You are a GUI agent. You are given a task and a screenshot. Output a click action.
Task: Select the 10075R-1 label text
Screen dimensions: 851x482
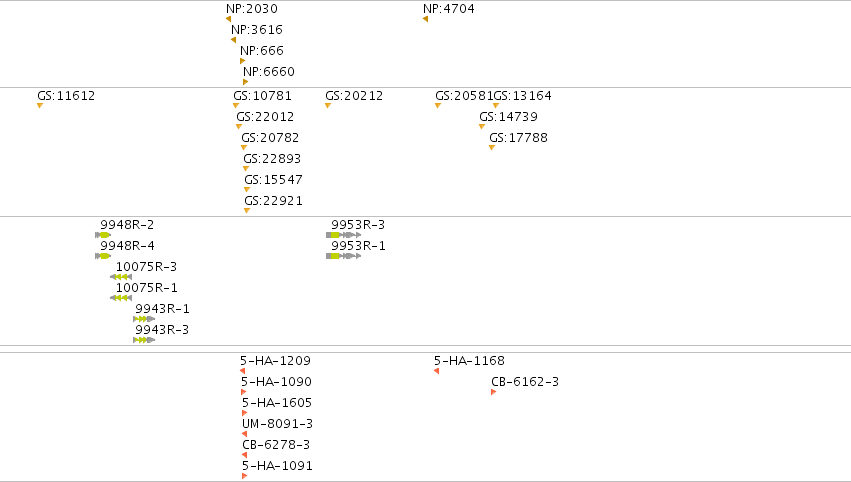tap(147, 288)
